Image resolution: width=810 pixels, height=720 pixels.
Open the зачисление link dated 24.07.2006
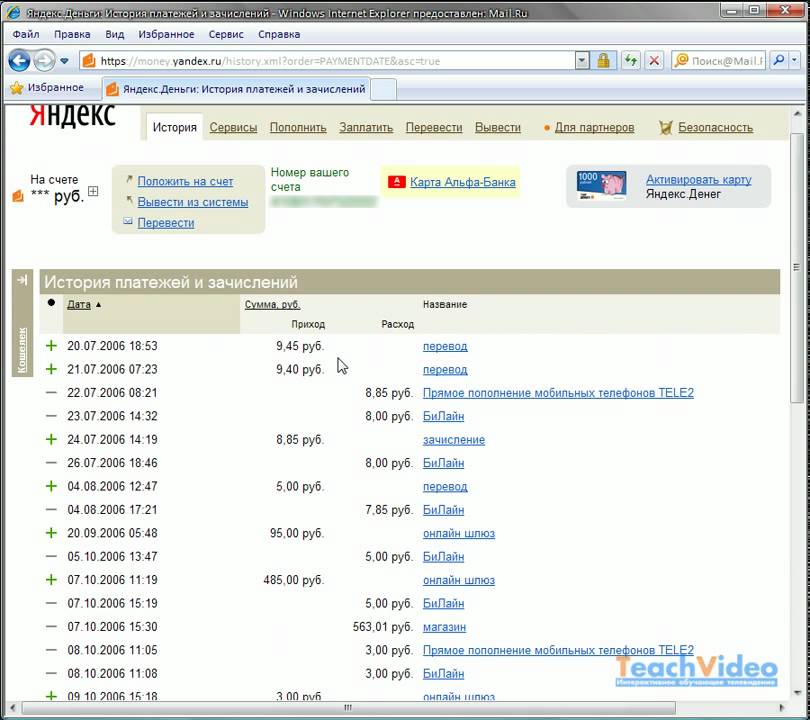click(x=454, y=440)
